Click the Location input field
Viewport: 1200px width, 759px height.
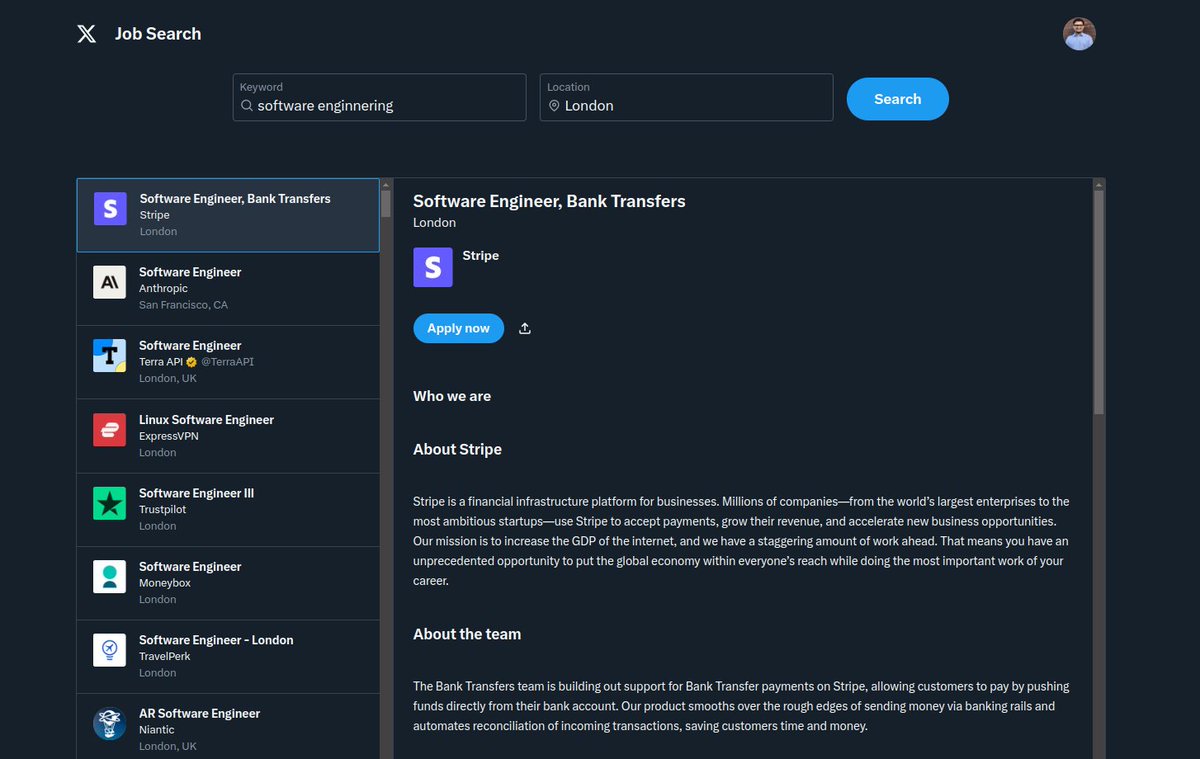pos(687,97)
